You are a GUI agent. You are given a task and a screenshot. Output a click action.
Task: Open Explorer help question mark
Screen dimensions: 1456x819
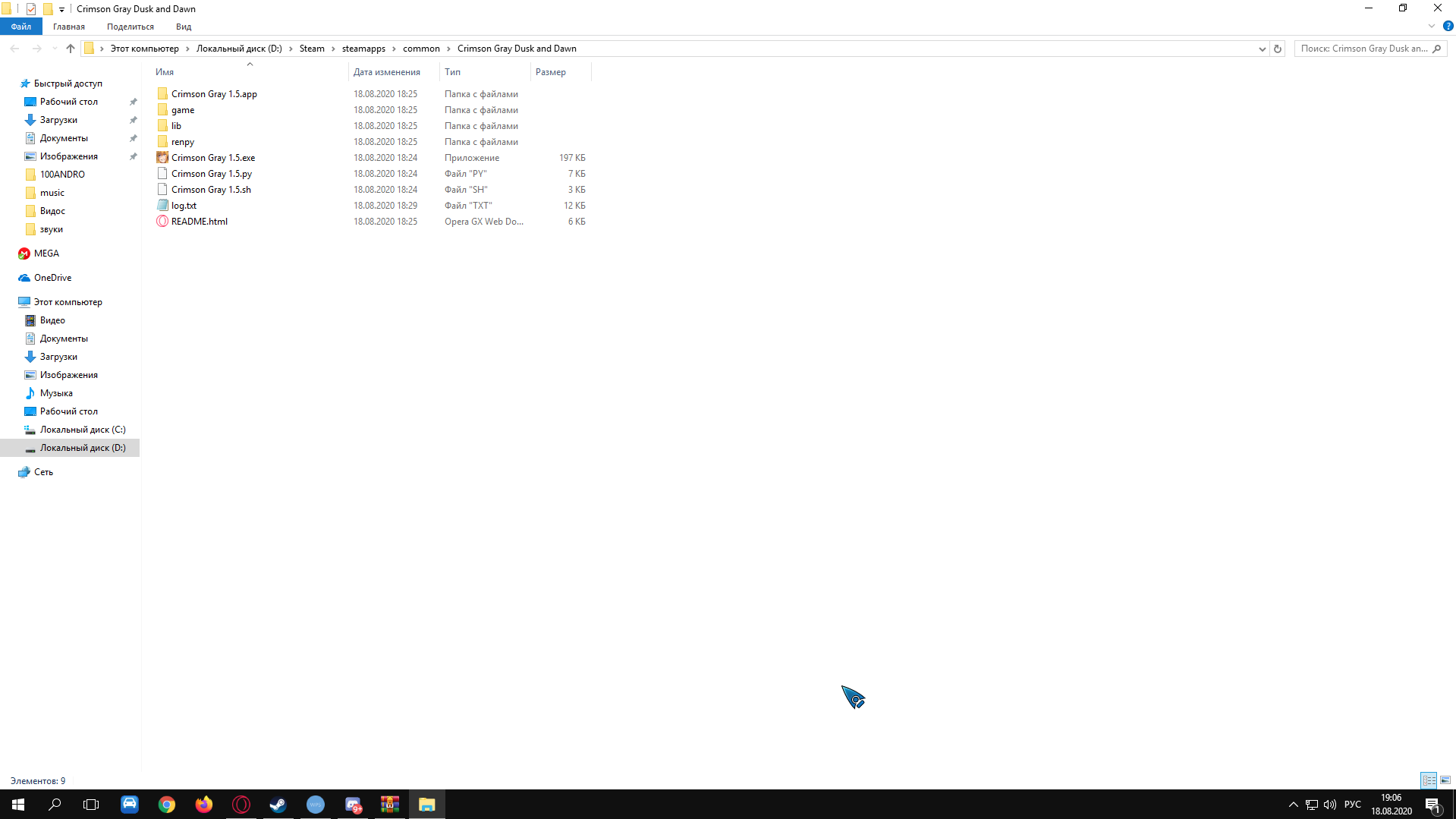coord(1448,26)
